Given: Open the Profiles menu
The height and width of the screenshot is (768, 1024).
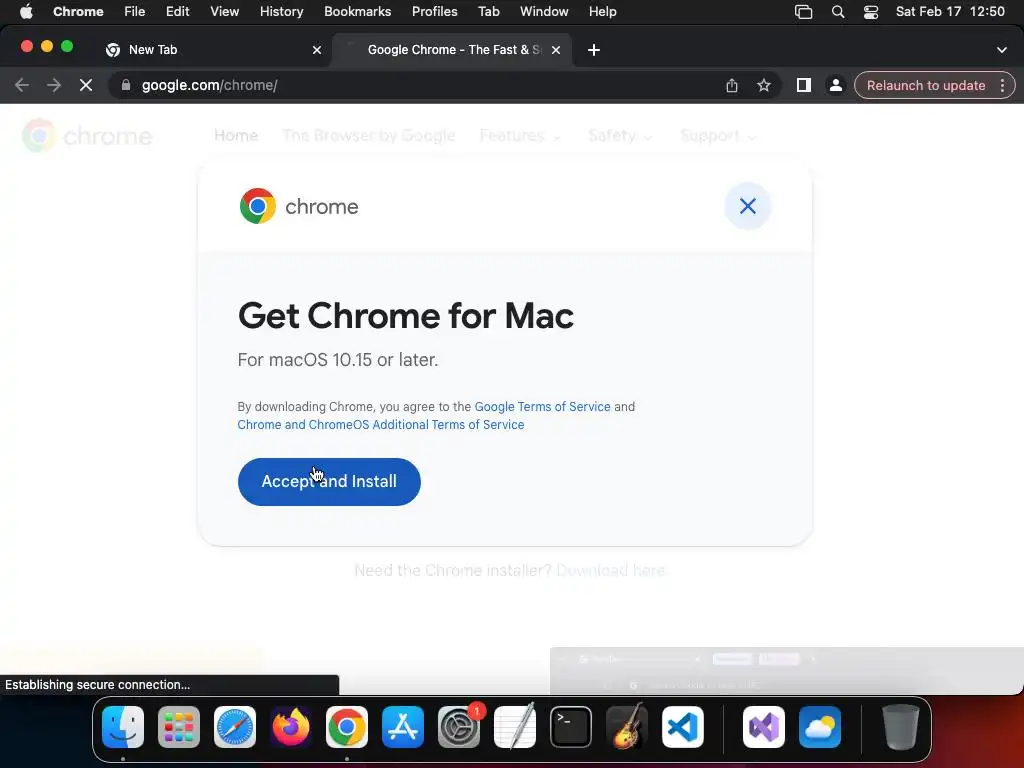Looking at the screenshot, I should (x=435, y=12).
